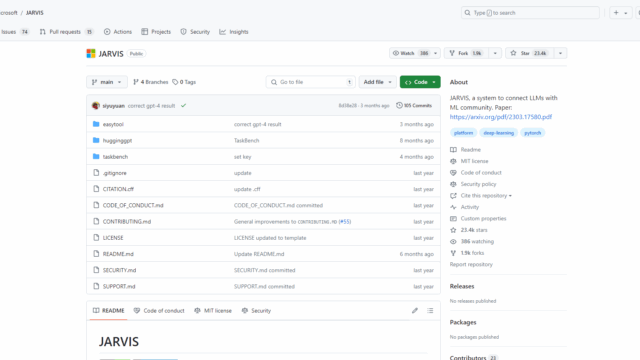Click the green commit status checkmark

click(x=184, y=106)
